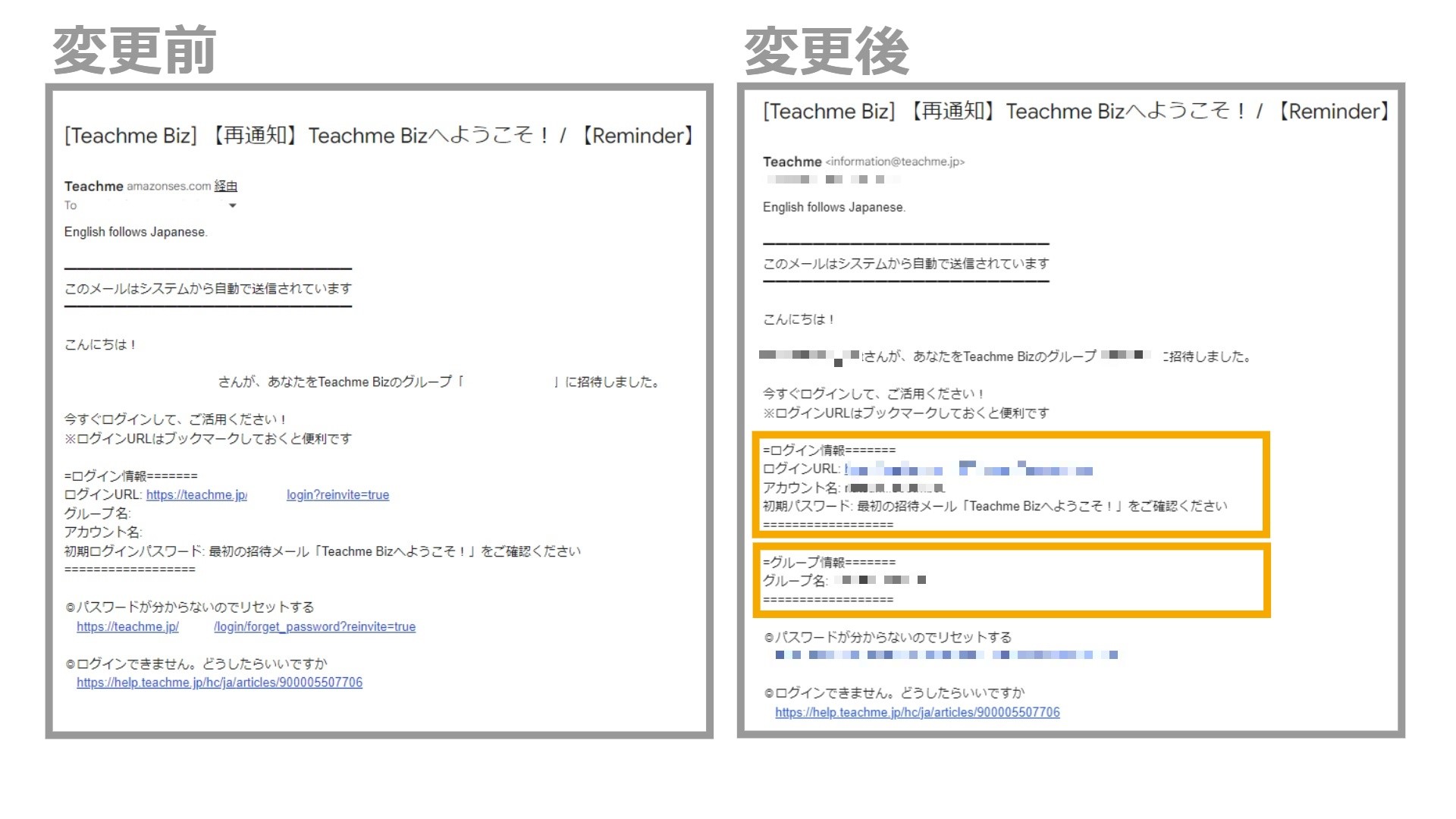Screen dimensions: 1456x819
Task: Open the teachme.jp login URL link
Action: coord(196,495)
